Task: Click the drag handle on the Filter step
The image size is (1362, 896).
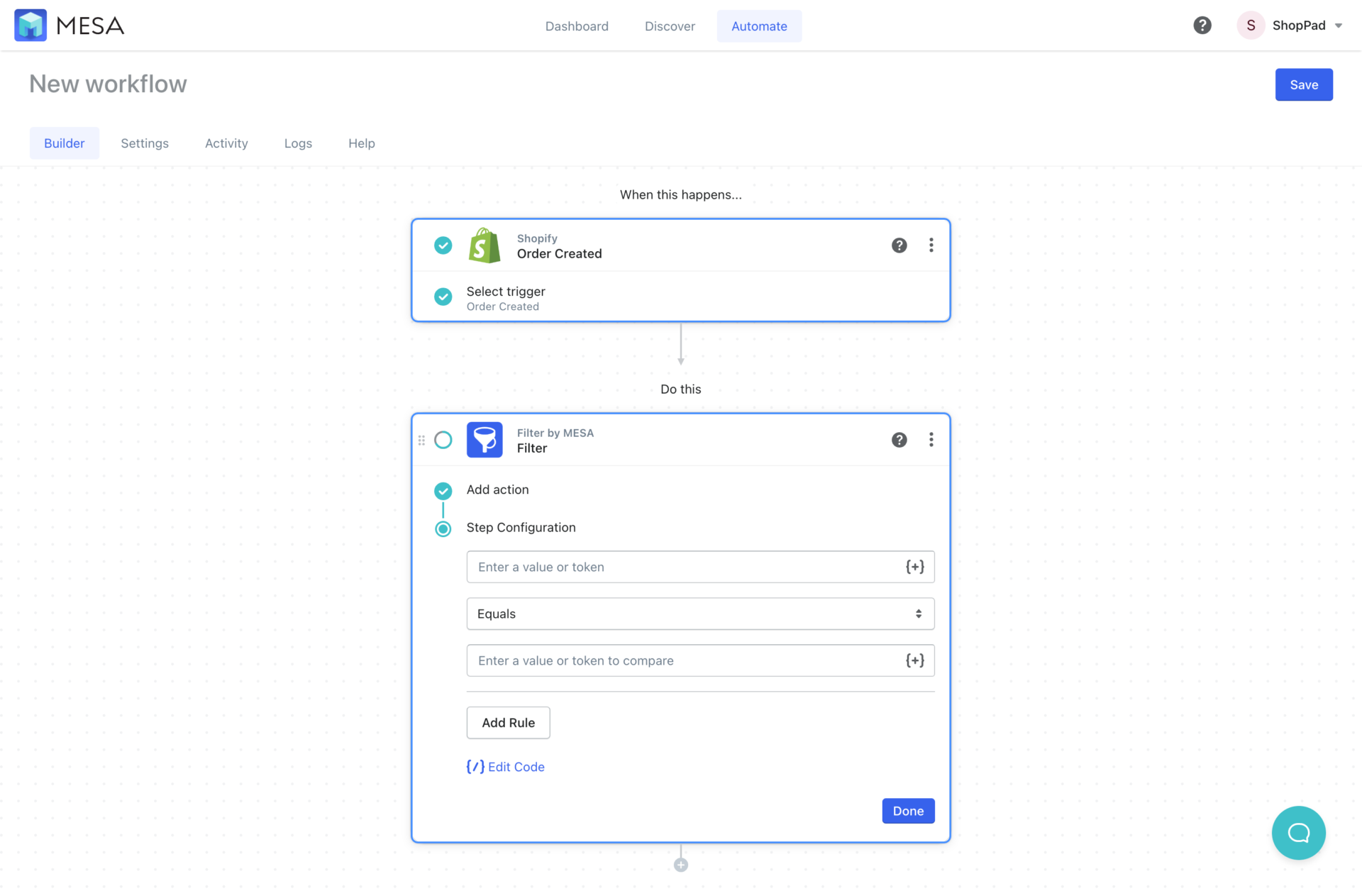Action: (421, 440)
